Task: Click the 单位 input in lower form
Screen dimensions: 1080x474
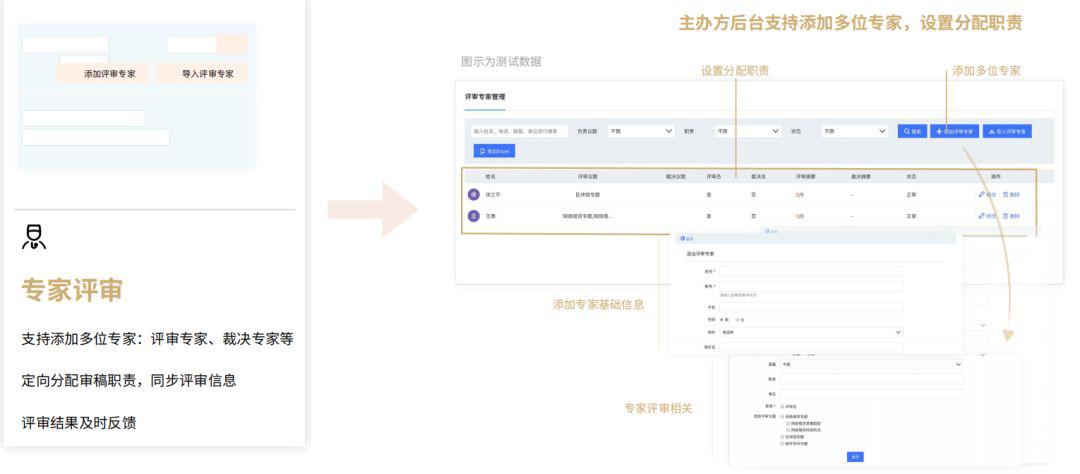Action: (x=871, y=393)
